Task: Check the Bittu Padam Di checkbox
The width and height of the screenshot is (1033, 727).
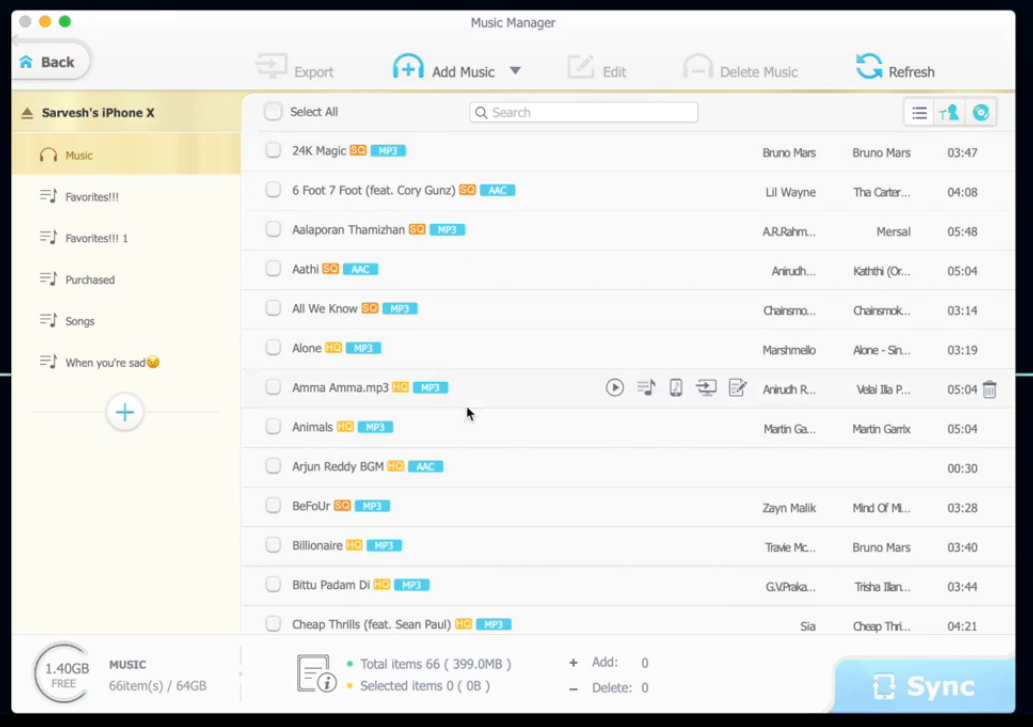Action: click(x=273, y=585)
